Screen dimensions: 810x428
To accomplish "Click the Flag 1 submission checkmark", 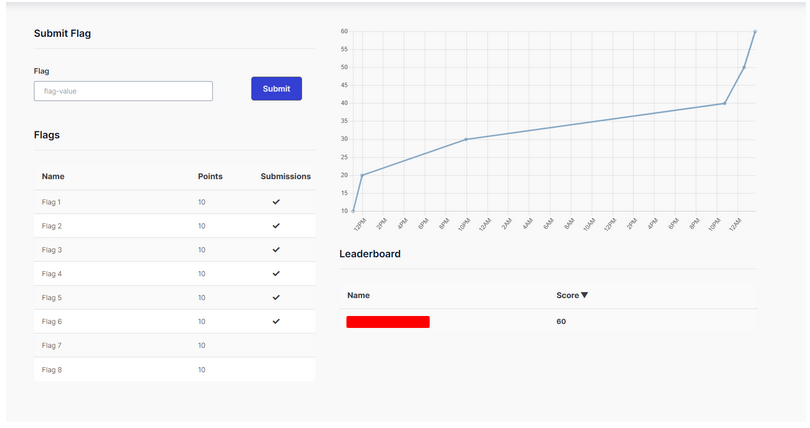I will (x=276, y=202).
